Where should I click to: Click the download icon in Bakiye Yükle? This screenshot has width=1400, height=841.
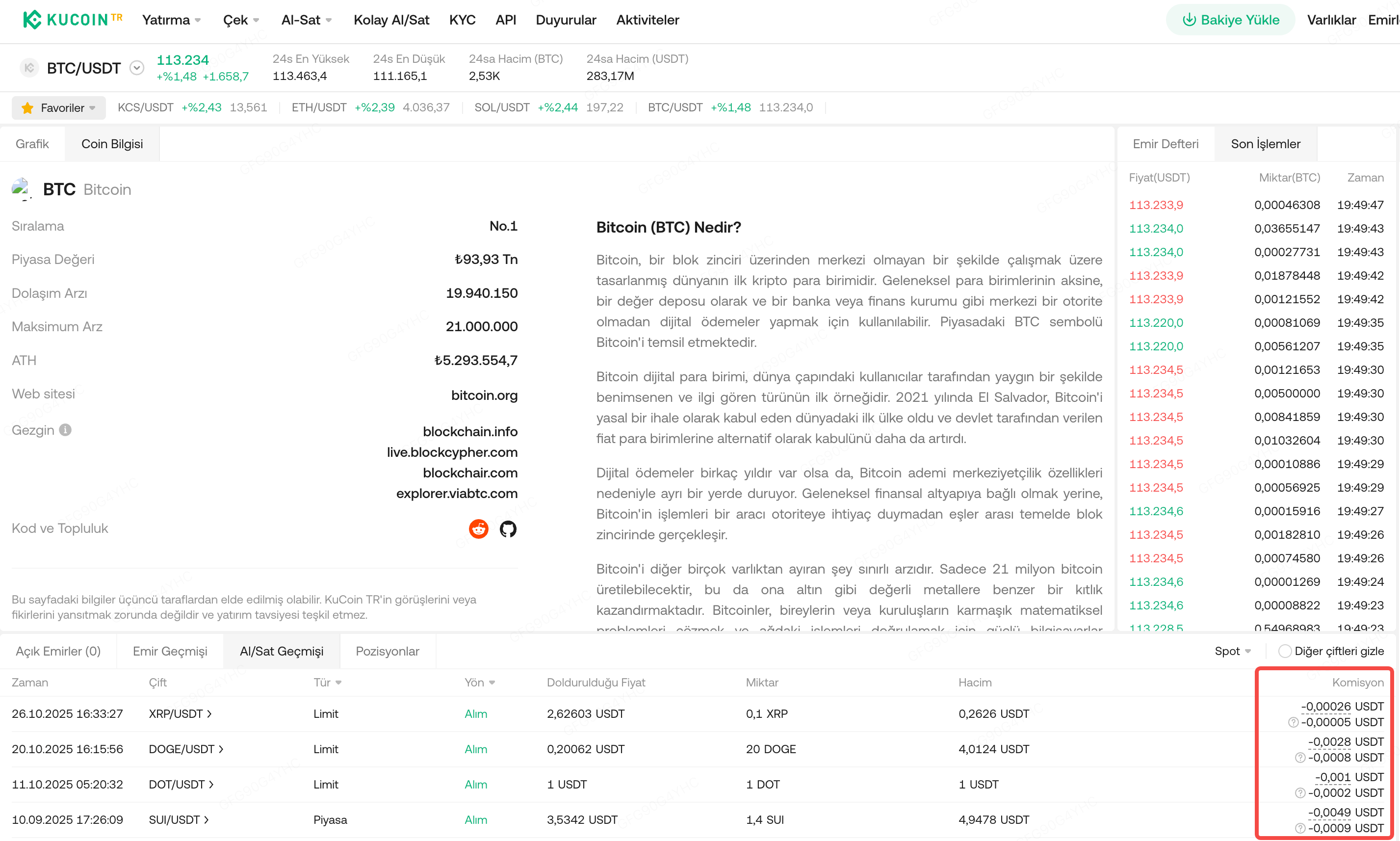pos(1189,20)
